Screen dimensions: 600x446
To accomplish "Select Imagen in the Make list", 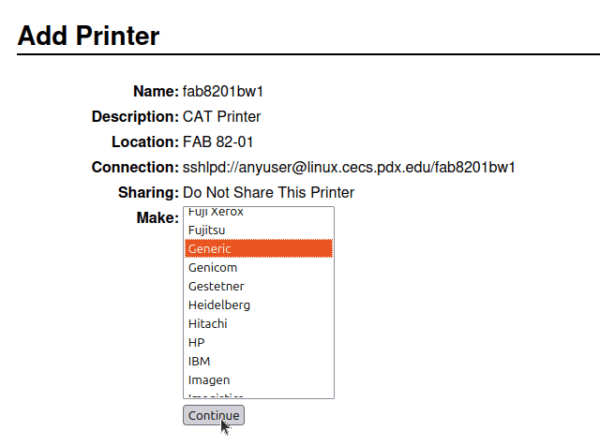I will point(208,380).
